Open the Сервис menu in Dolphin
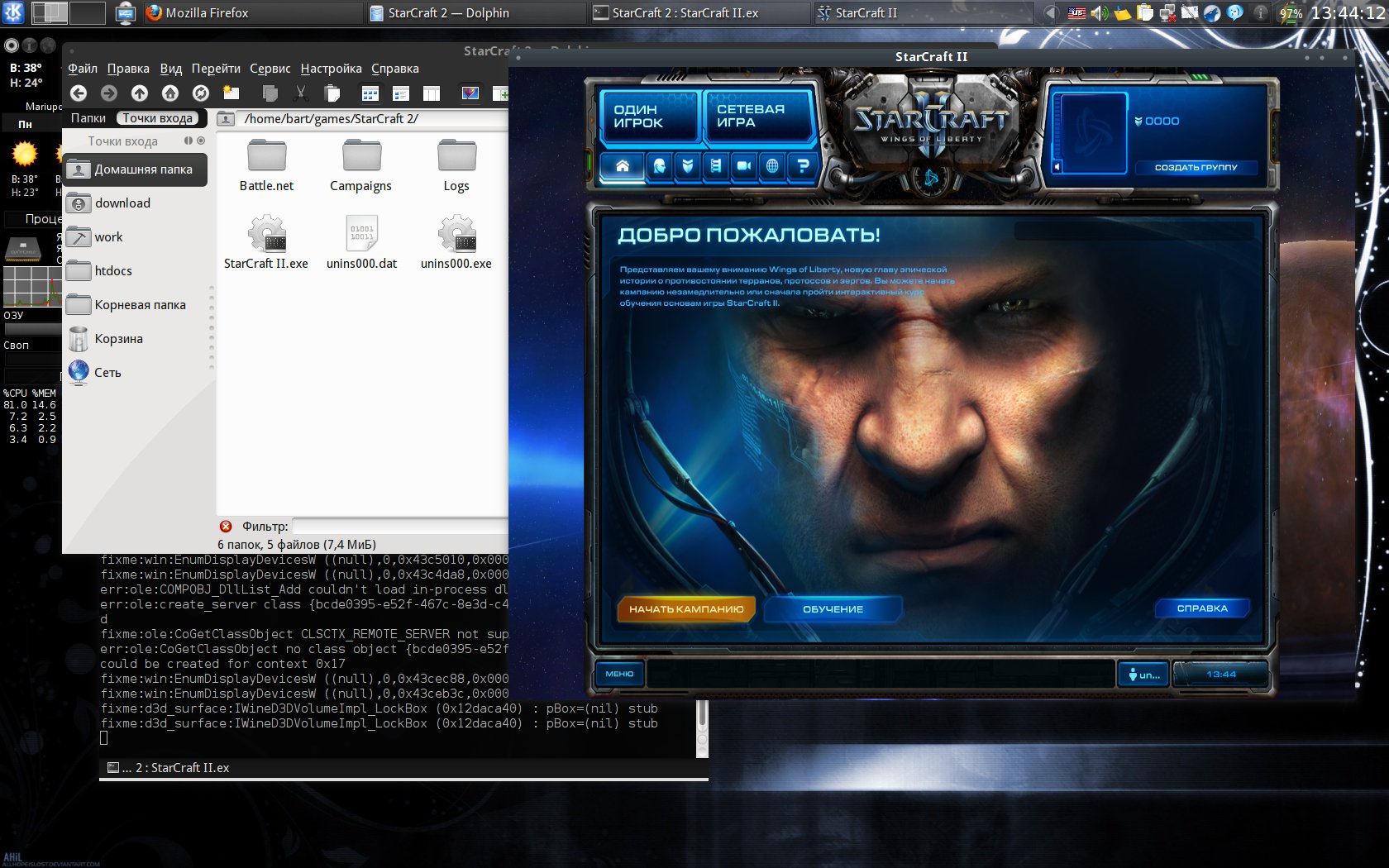This screenshot has width=1389, height=868. [x=270, y=69]
